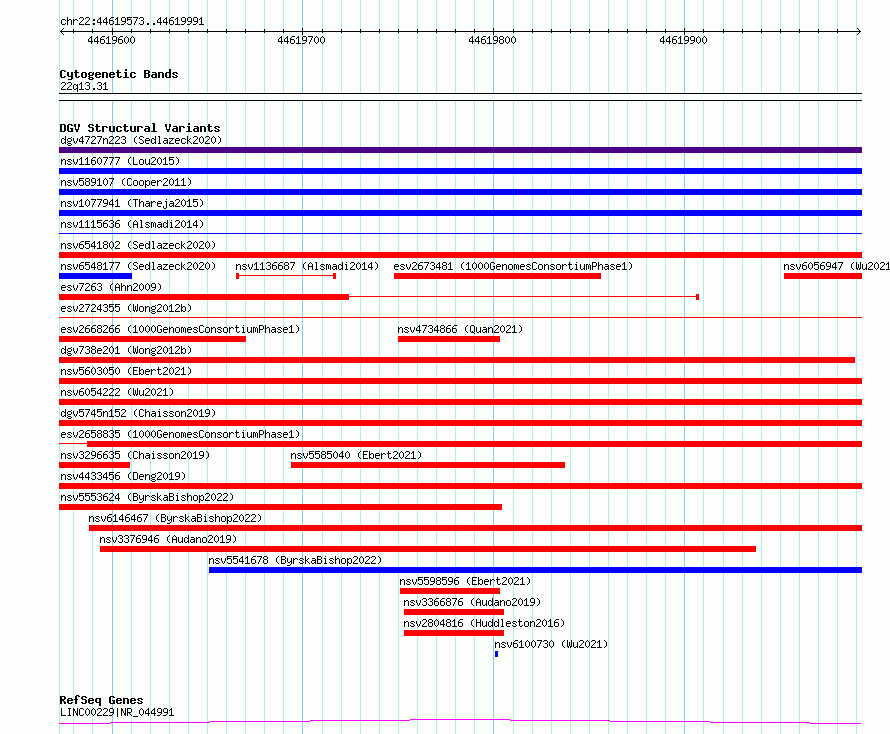Click nsv6548177 (Sedlazeck2020) label

[138, 266]
